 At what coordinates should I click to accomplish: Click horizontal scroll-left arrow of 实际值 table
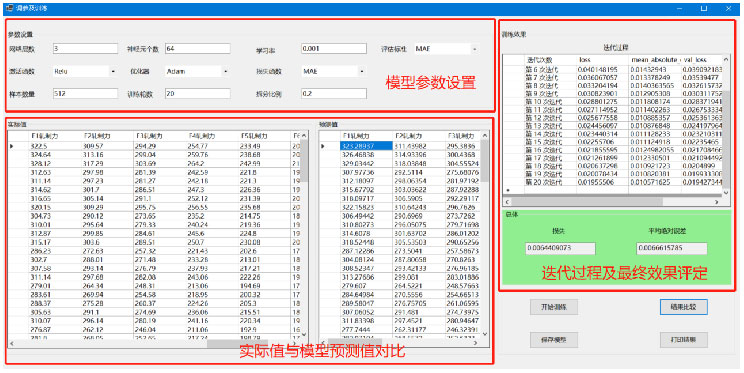tap(12, 343)
